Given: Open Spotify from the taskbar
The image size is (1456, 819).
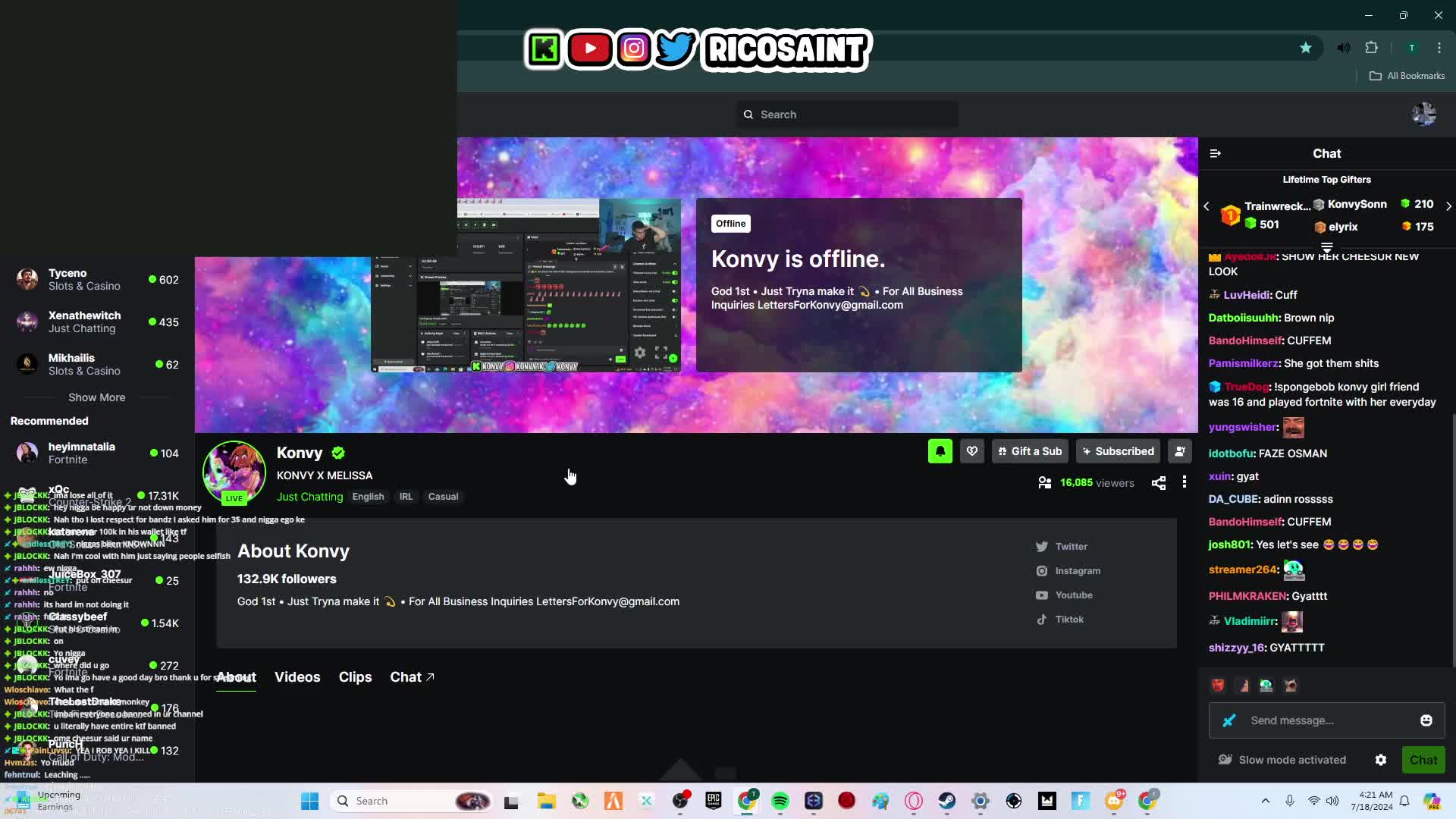Looking at the screenshot, I should (x=781, y=800).
